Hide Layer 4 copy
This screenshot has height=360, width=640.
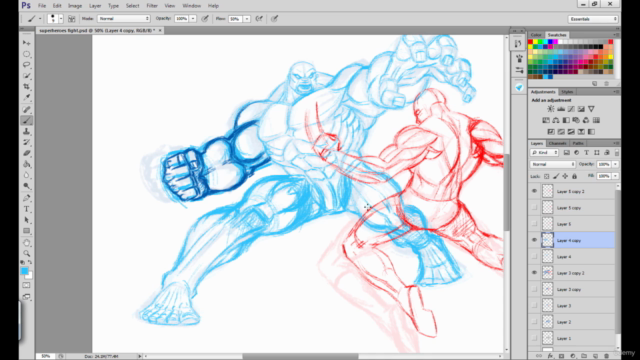(534, 240)
